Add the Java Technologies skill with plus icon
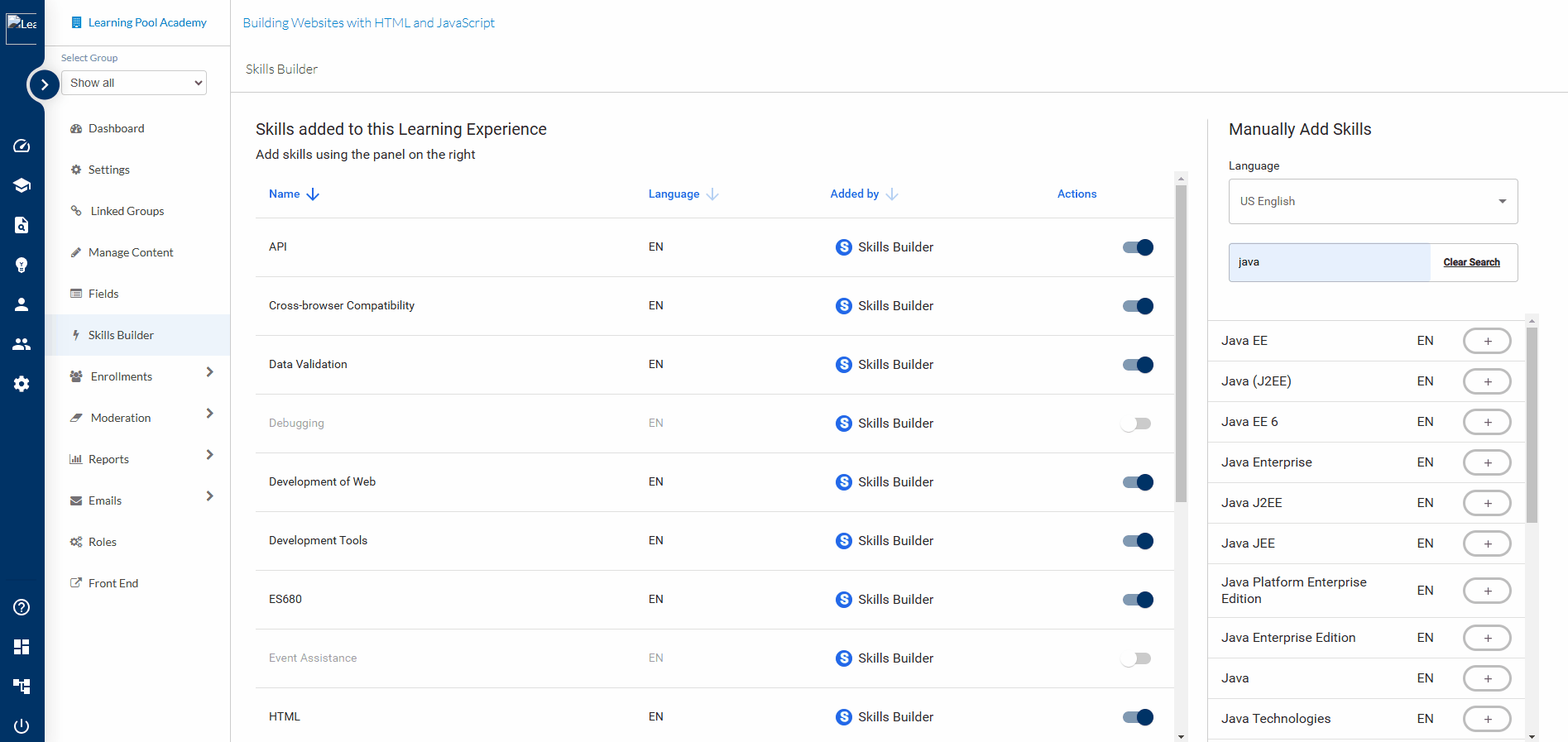Image resolution: width=1568 pixels, height=742 pixels. (x=1486, y=719)
